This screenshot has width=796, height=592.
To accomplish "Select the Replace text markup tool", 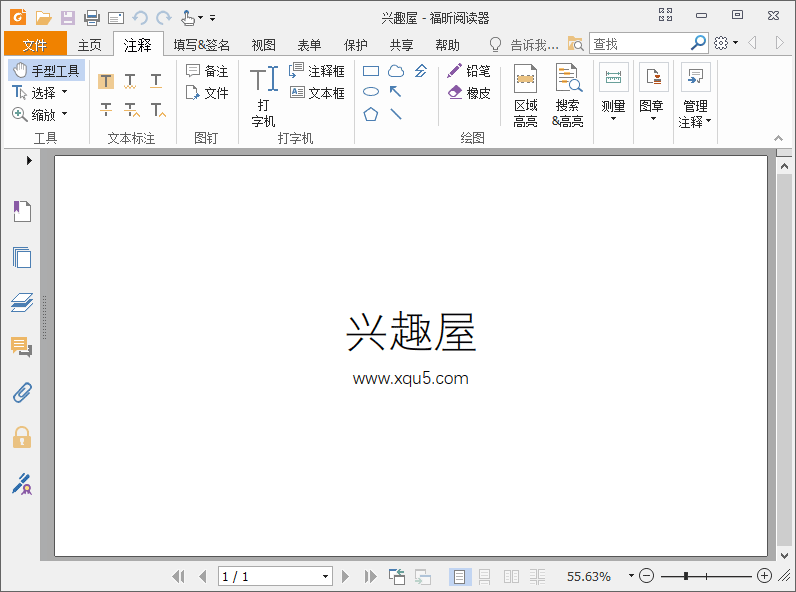I will [x=131, y=109].
